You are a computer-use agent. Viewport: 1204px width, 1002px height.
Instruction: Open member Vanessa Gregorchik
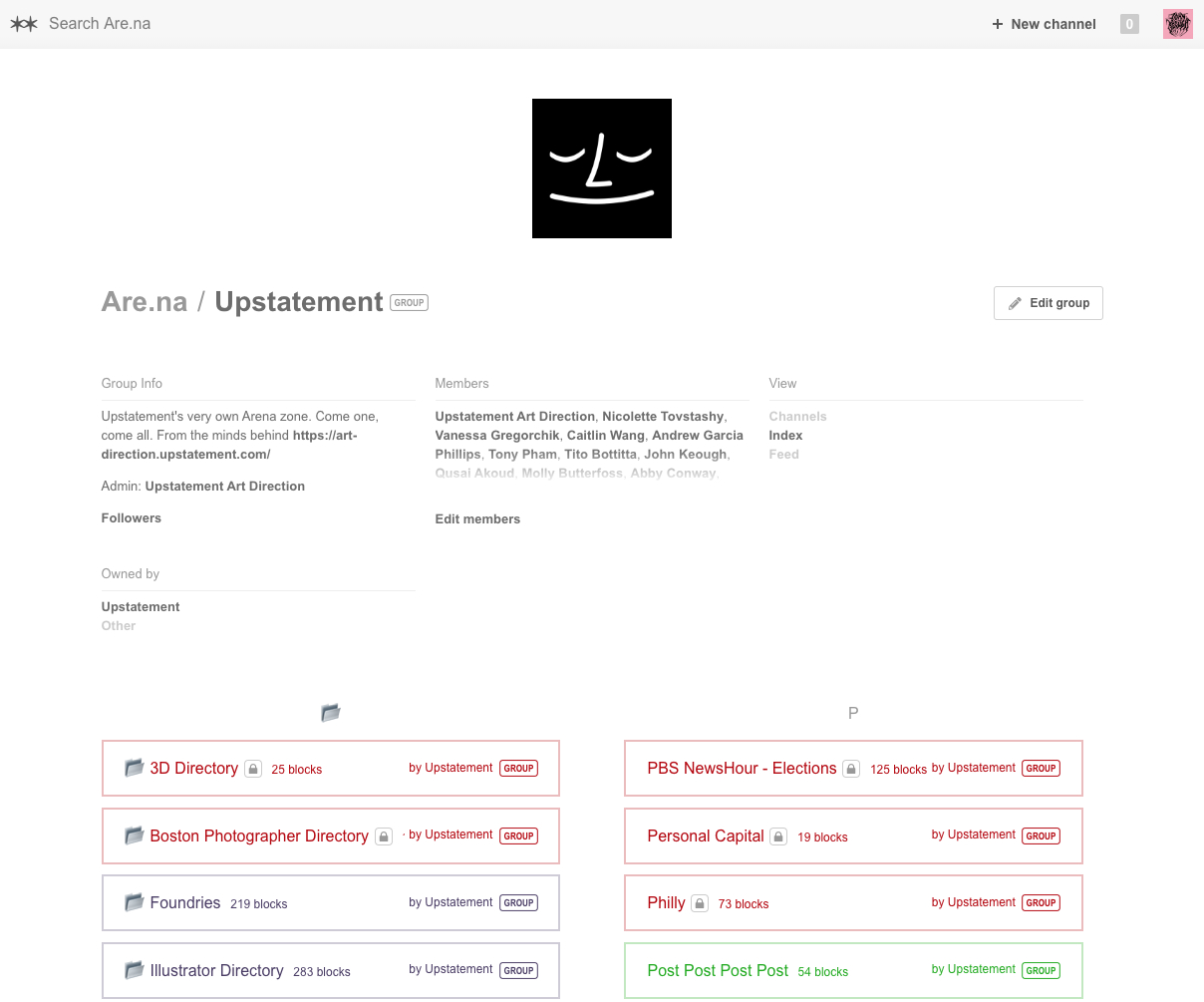(497, 436)
